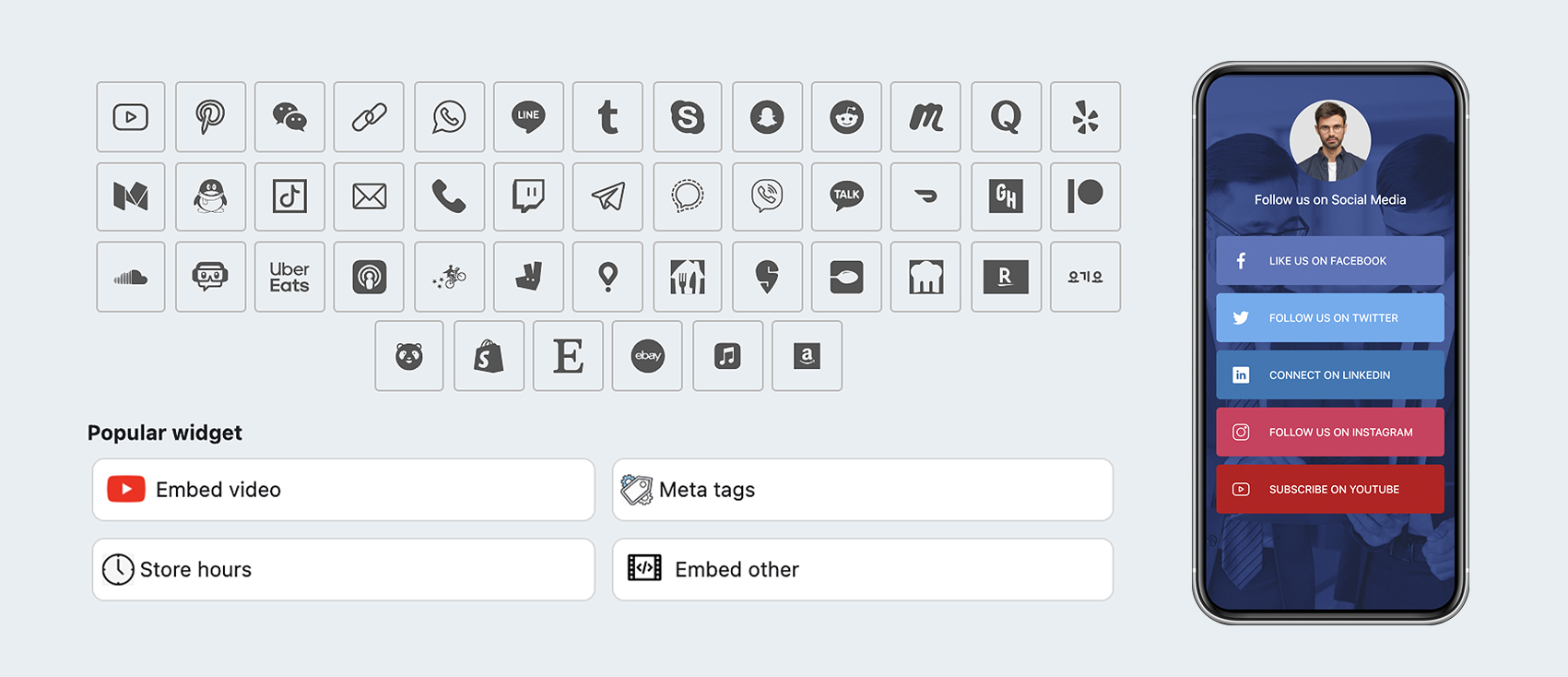The image size is (1568, 677).
Task: Pick the Yogiyo Korean text icon
Action: click(x=1085, y=277)
